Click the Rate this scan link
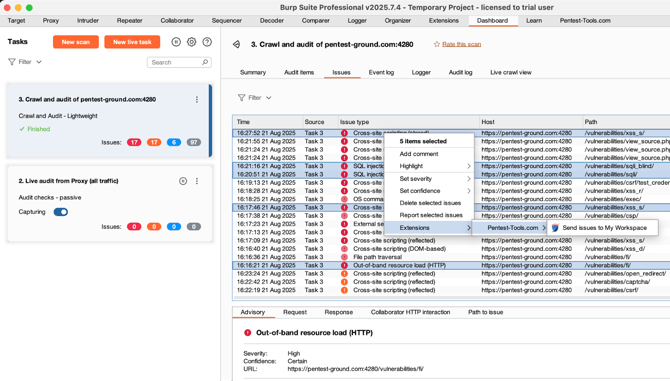The width and height of the screenshot is (670, 381). tap(461, 44)
